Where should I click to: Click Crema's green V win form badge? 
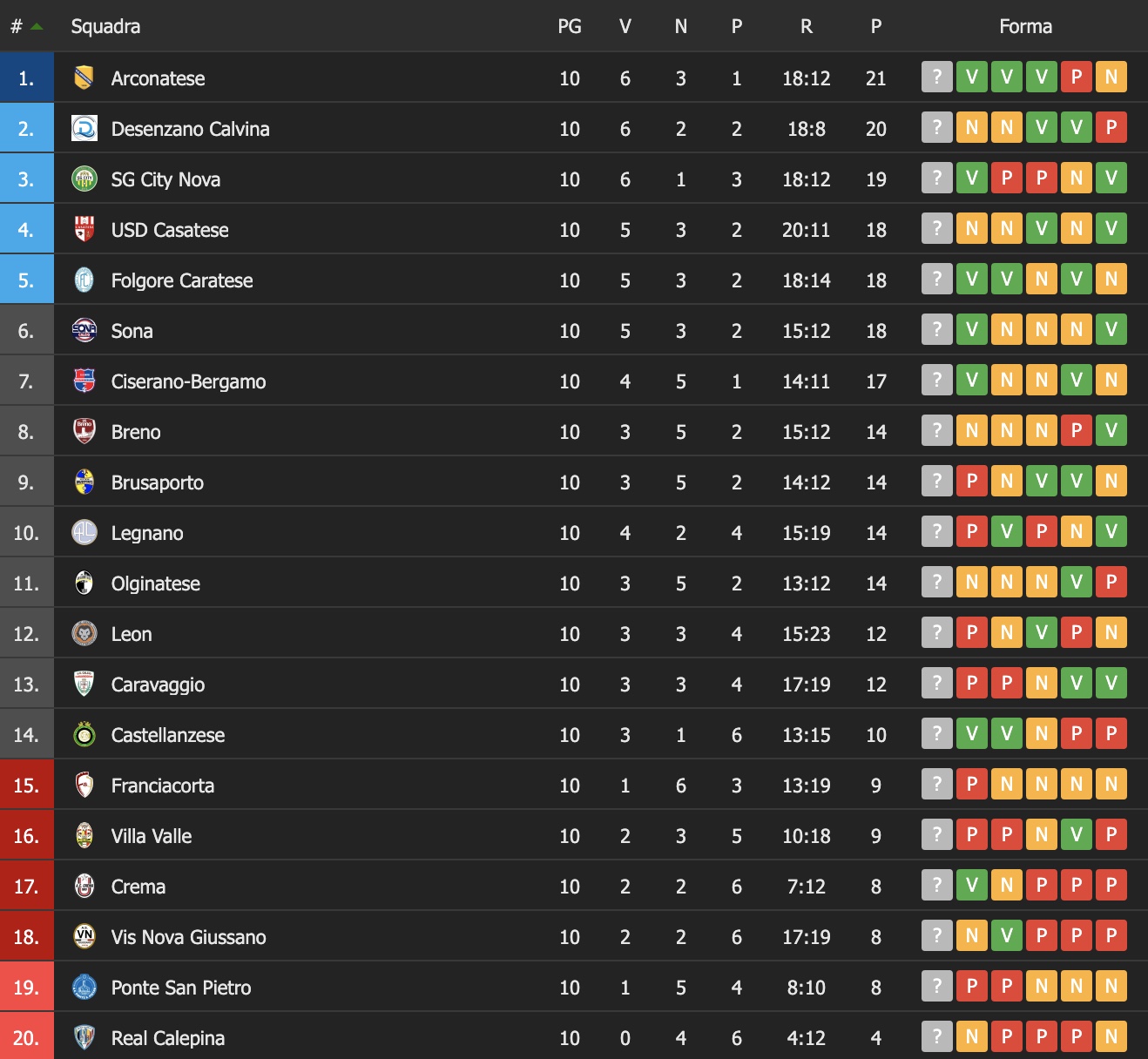972,886
